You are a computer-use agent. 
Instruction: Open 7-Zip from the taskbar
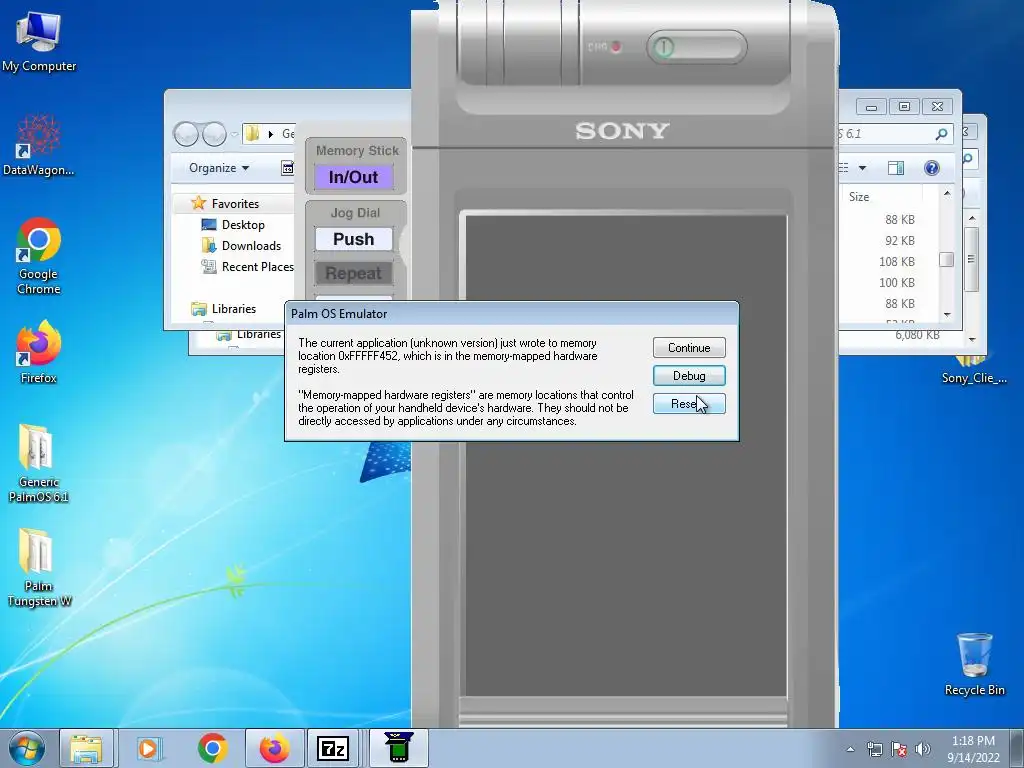coord(332,748)
